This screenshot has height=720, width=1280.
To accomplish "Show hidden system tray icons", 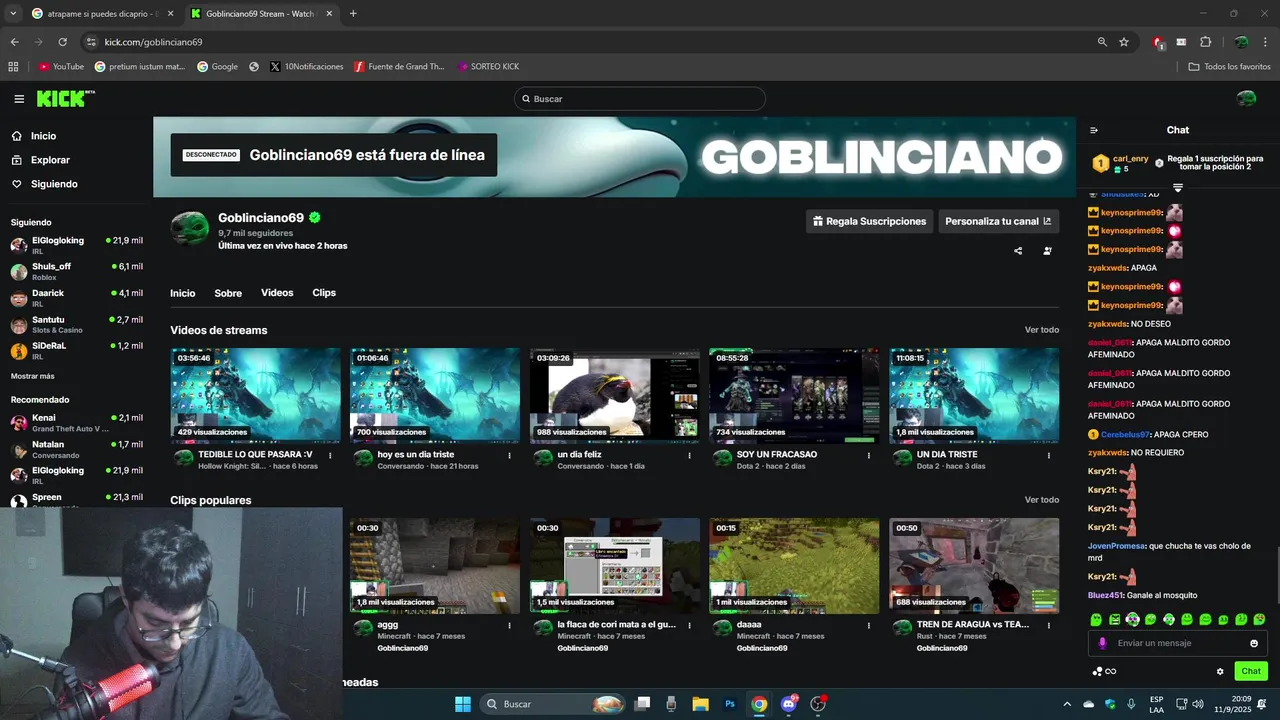I will tap(1067, 704).
